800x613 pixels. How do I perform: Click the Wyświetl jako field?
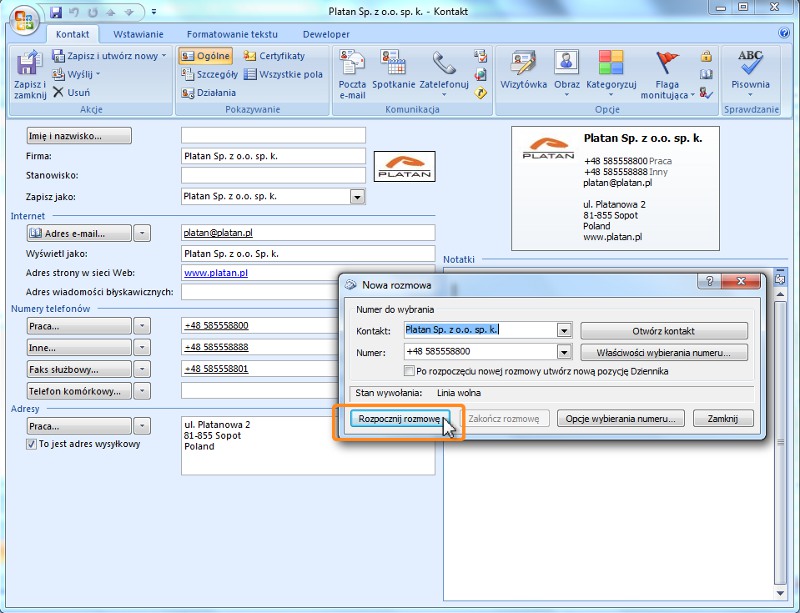coord(308,254)
